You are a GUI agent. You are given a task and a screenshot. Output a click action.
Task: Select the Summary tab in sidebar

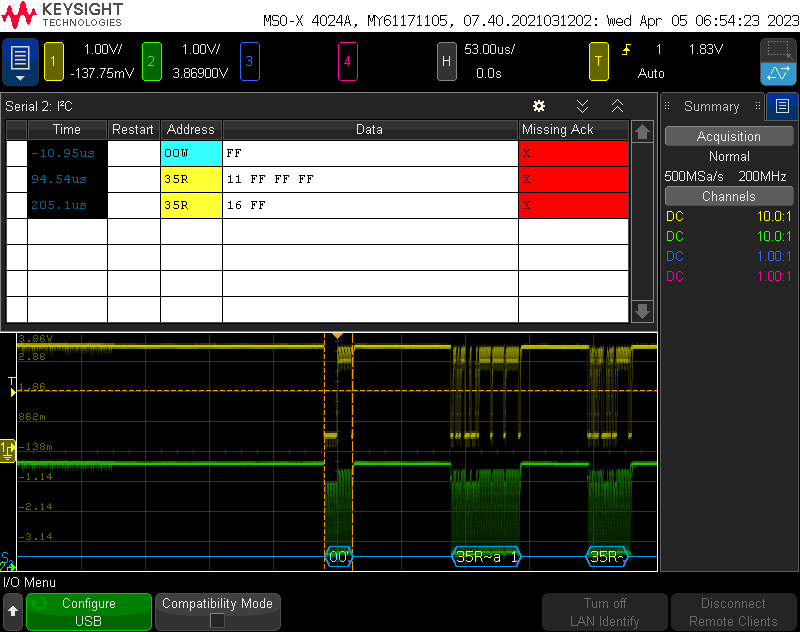(x=711, y=106)
